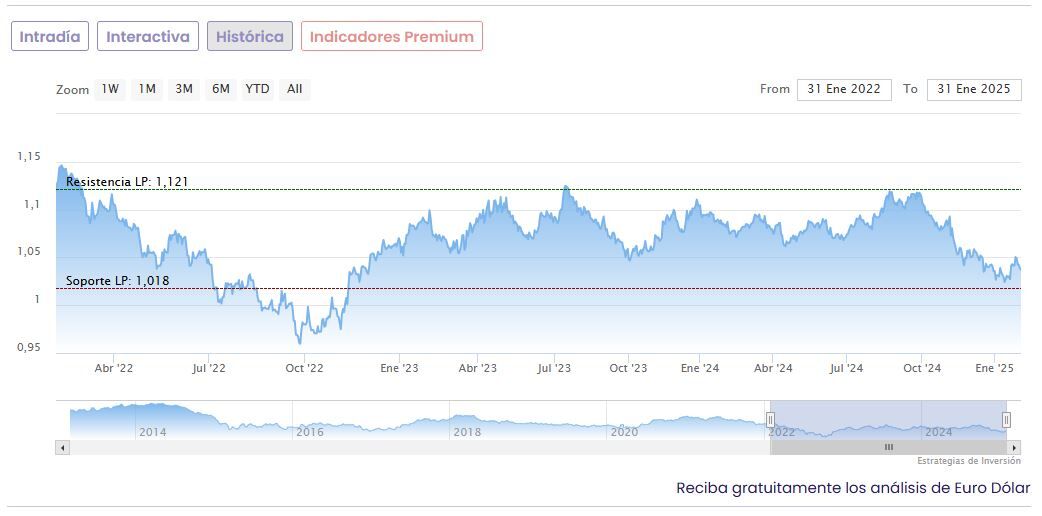
Task: Set zoom range to 1M
Action: [147, 89]
